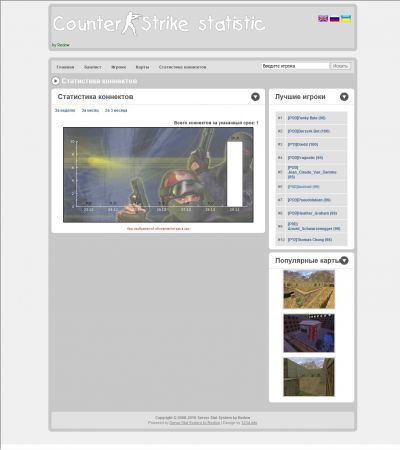Show connects За 3 месяца

(116, 110)
